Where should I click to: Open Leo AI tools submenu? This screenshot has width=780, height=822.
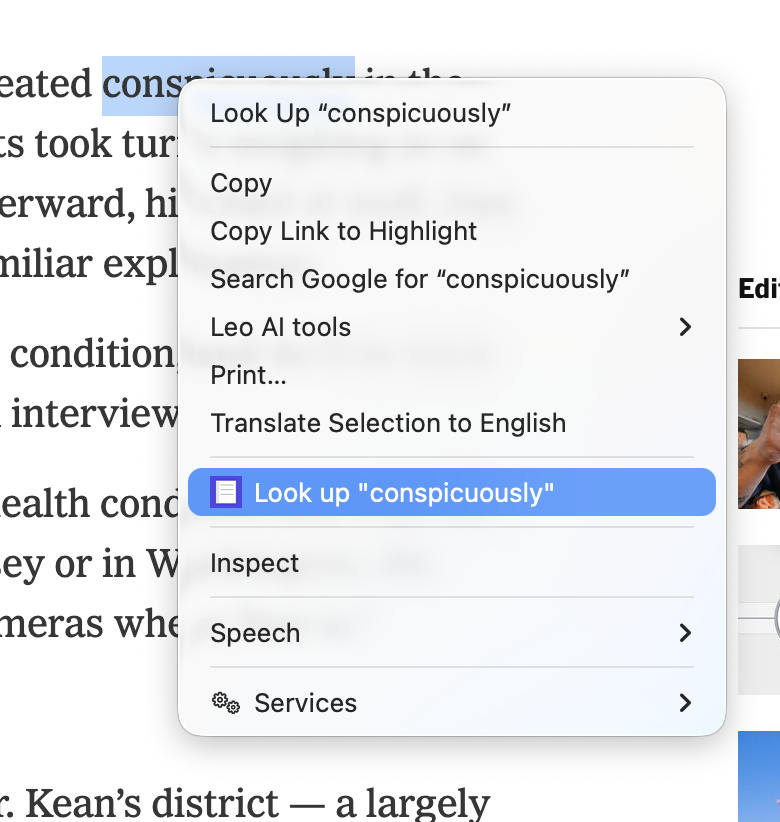coord(452,327)
